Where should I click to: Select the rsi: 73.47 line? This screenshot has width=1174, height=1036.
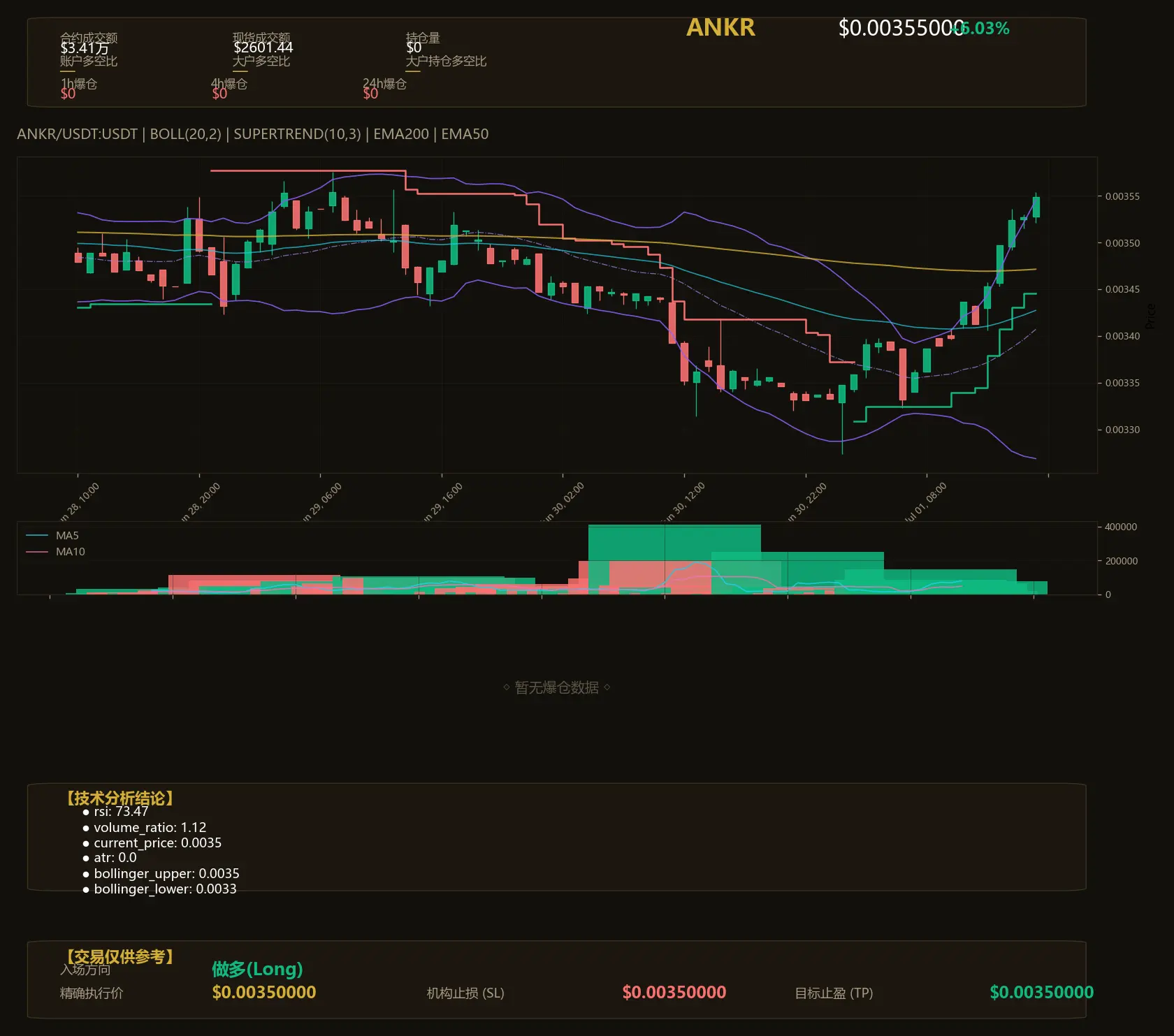click(122, 812)
